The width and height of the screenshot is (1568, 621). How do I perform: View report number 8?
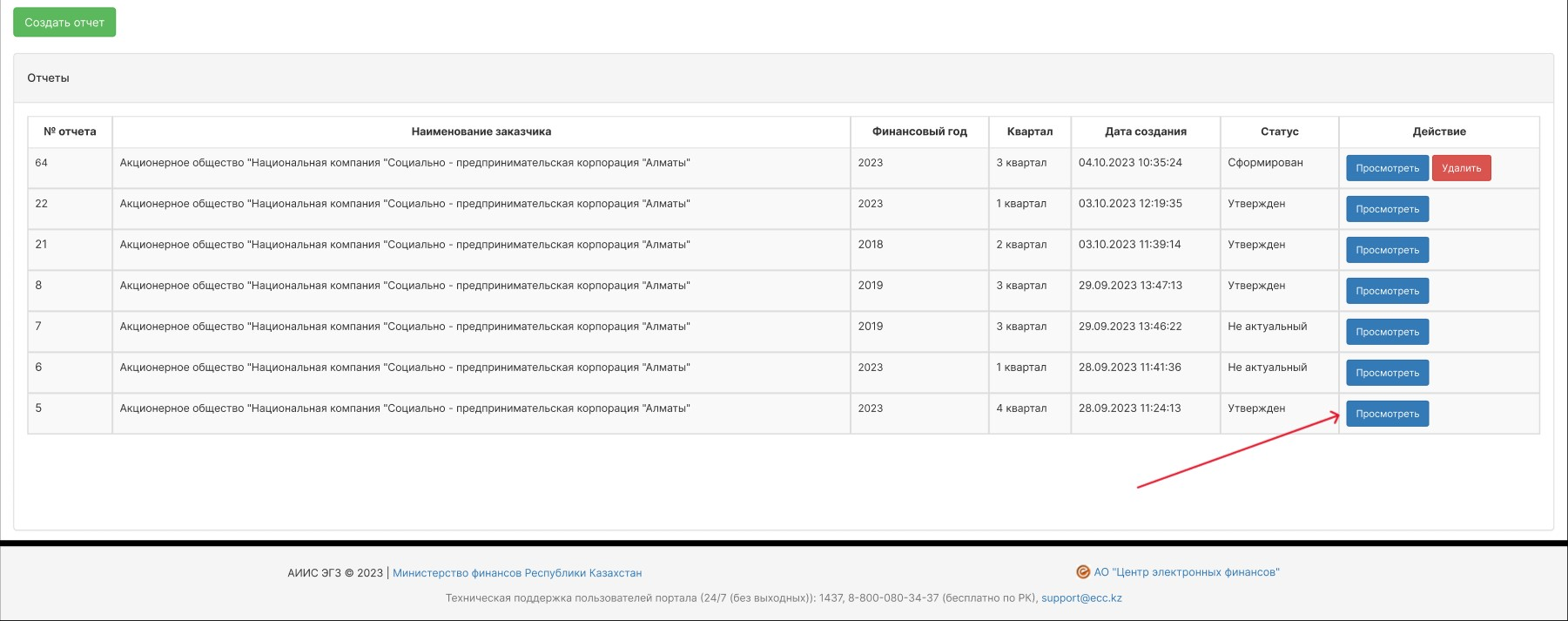click(x=1387, y=291)
